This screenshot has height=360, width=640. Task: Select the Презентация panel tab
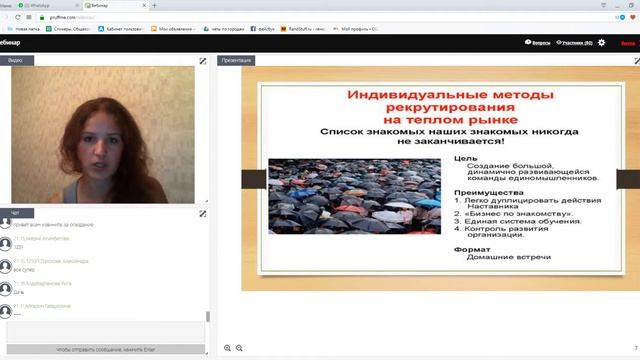coord(236,60)
